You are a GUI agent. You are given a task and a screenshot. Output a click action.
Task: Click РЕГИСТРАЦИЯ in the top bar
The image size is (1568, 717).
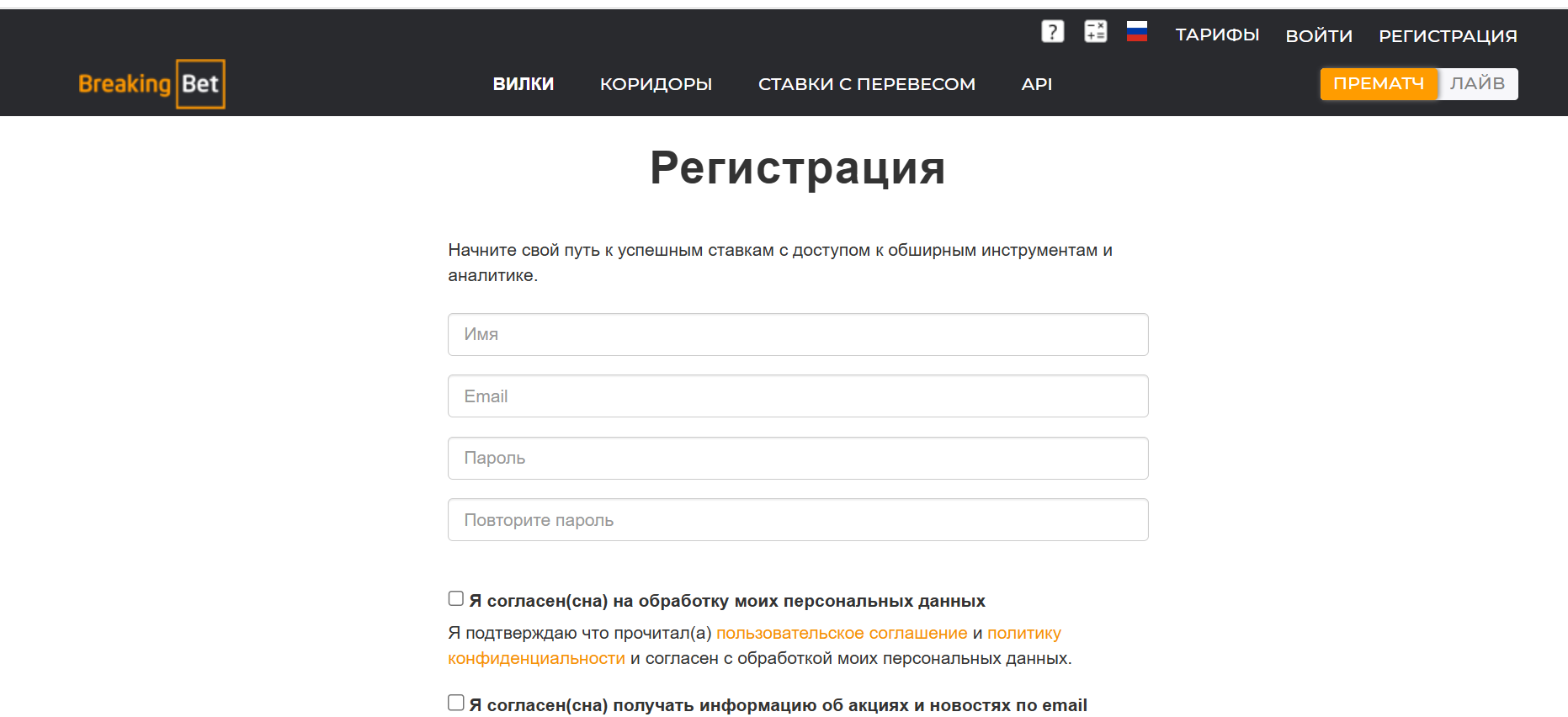click(1448, 36)
